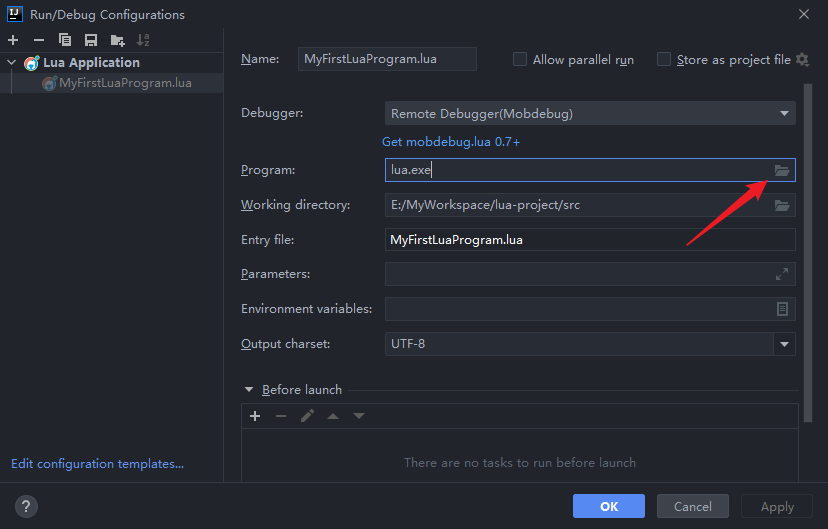Copy the selected configuration
The height and width of the screenshot is (529, 828).
tap(65, 40)
